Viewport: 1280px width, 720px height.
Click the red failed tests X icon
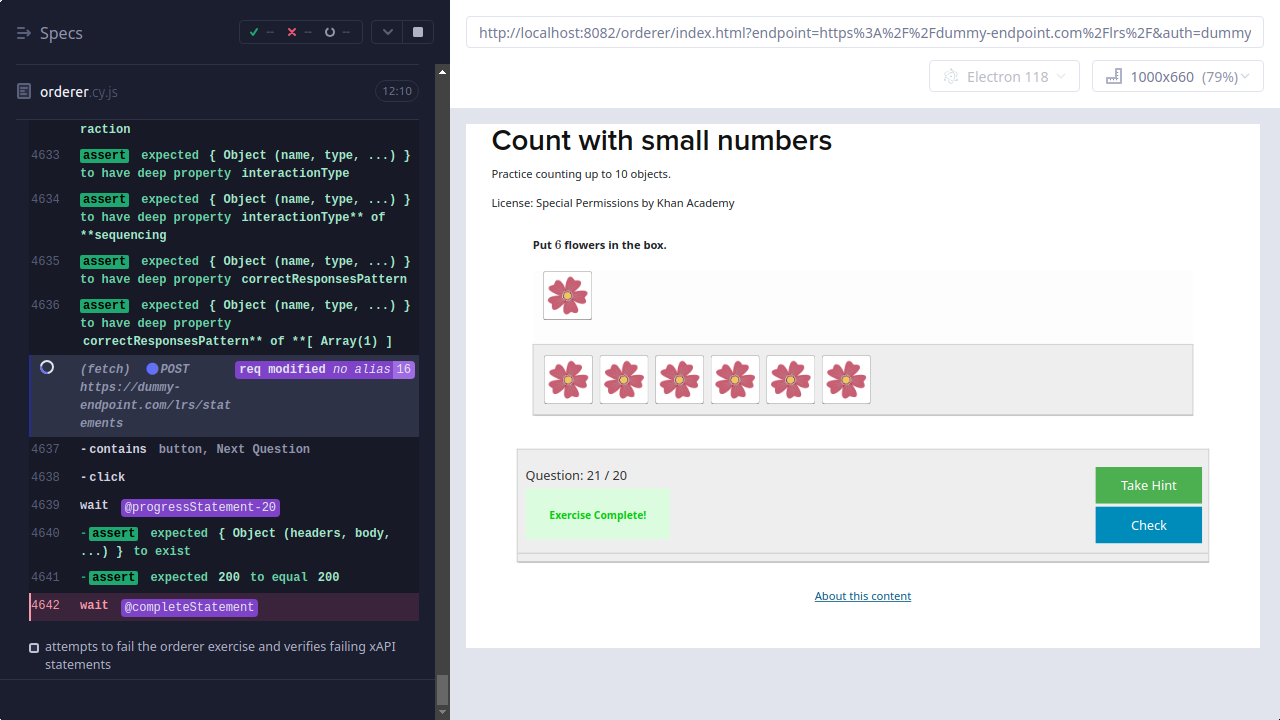292,32
